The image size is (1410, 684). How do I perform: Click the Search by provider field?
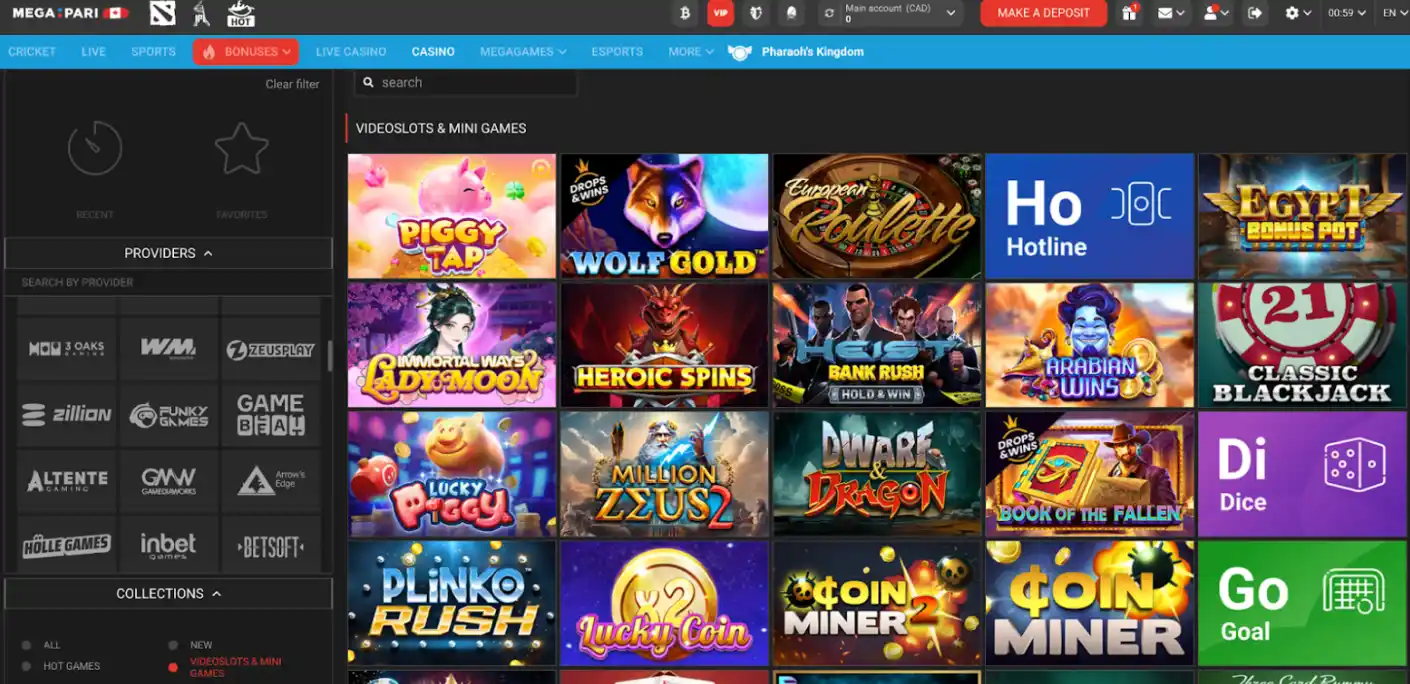tap(168, 282)
